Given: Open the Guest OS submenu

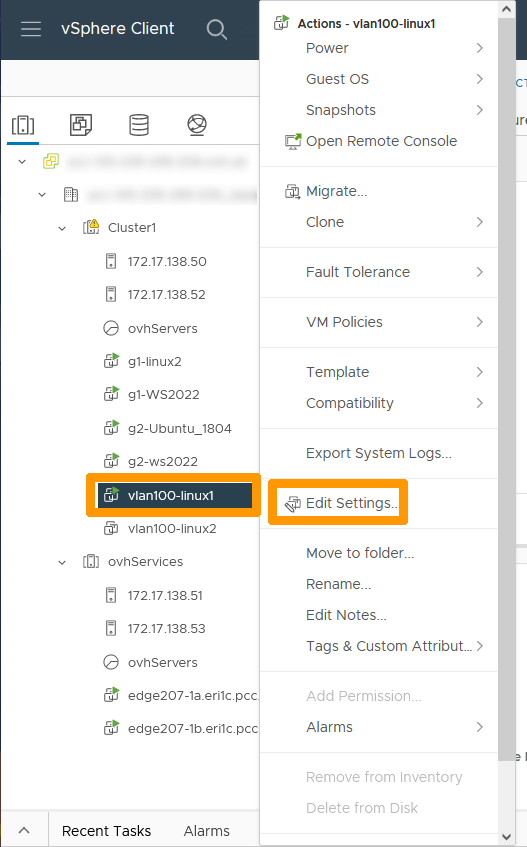Looking at the screenshot, I should click(x=379, y=79).
